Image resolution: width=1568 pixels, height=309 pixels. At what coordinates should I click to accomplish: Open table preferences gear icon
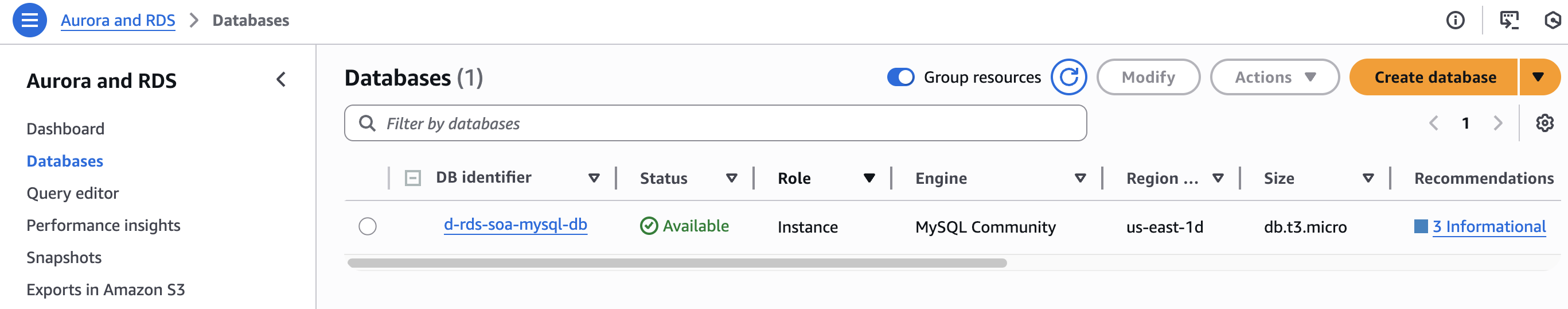pyautogui.click(x=1544, y=123)
